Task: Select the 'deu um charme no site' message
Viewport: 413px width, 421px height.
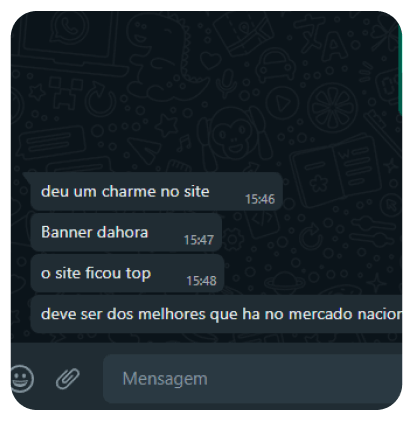Action: coord(157,191)
